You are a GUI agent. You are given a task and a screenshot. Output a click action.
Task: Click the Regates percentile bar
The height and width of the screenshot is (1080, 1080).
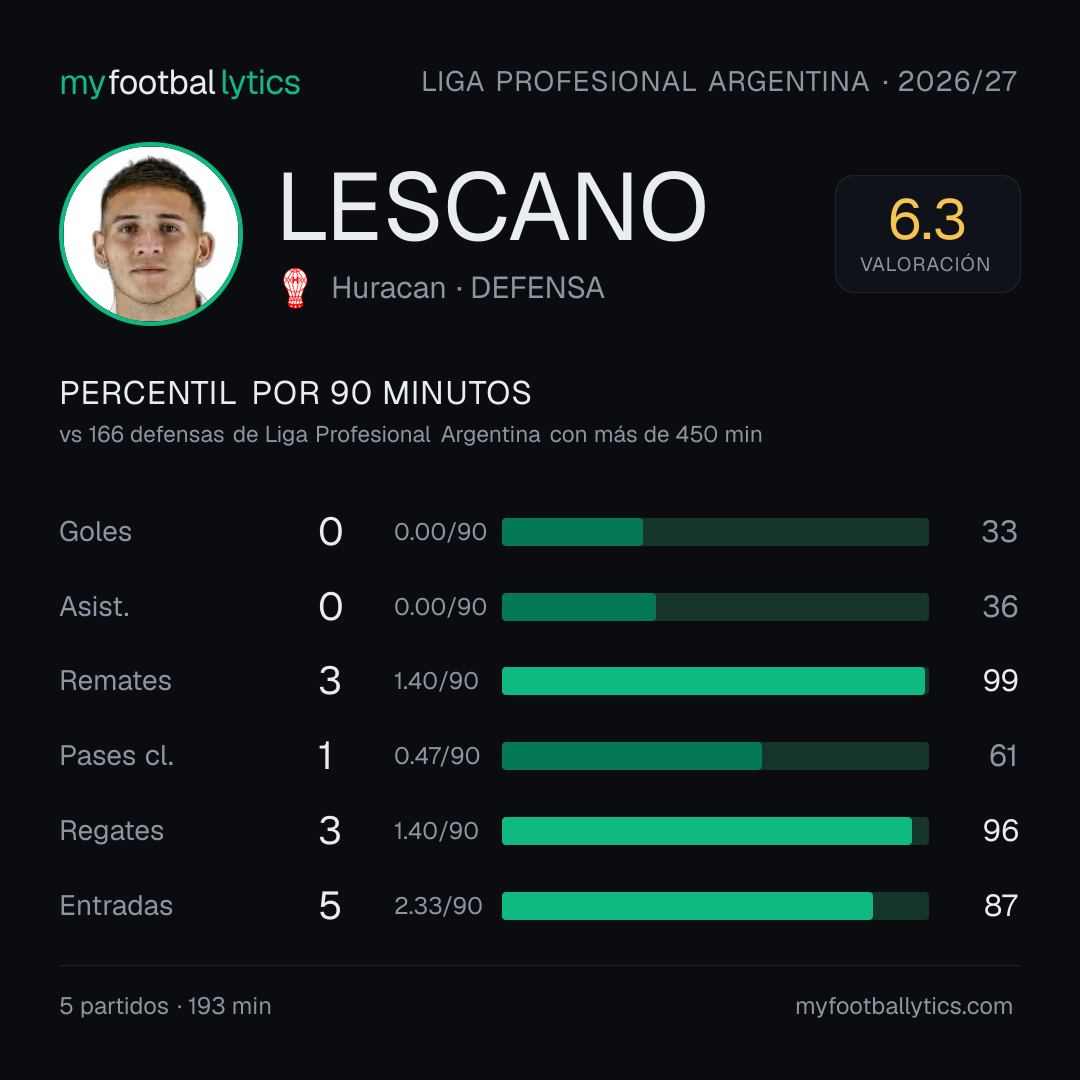(715, 831)
